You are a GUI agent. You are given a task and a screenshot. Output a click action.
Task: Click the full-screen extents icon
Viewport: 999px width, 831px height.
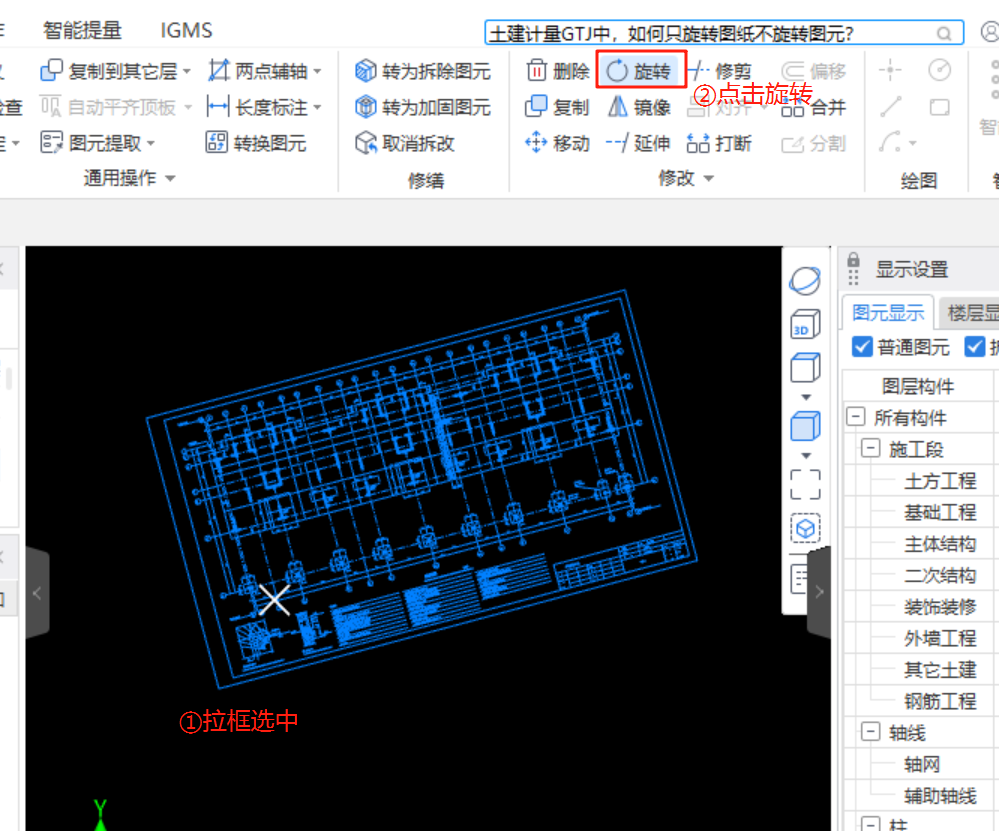tap(805, 484)
